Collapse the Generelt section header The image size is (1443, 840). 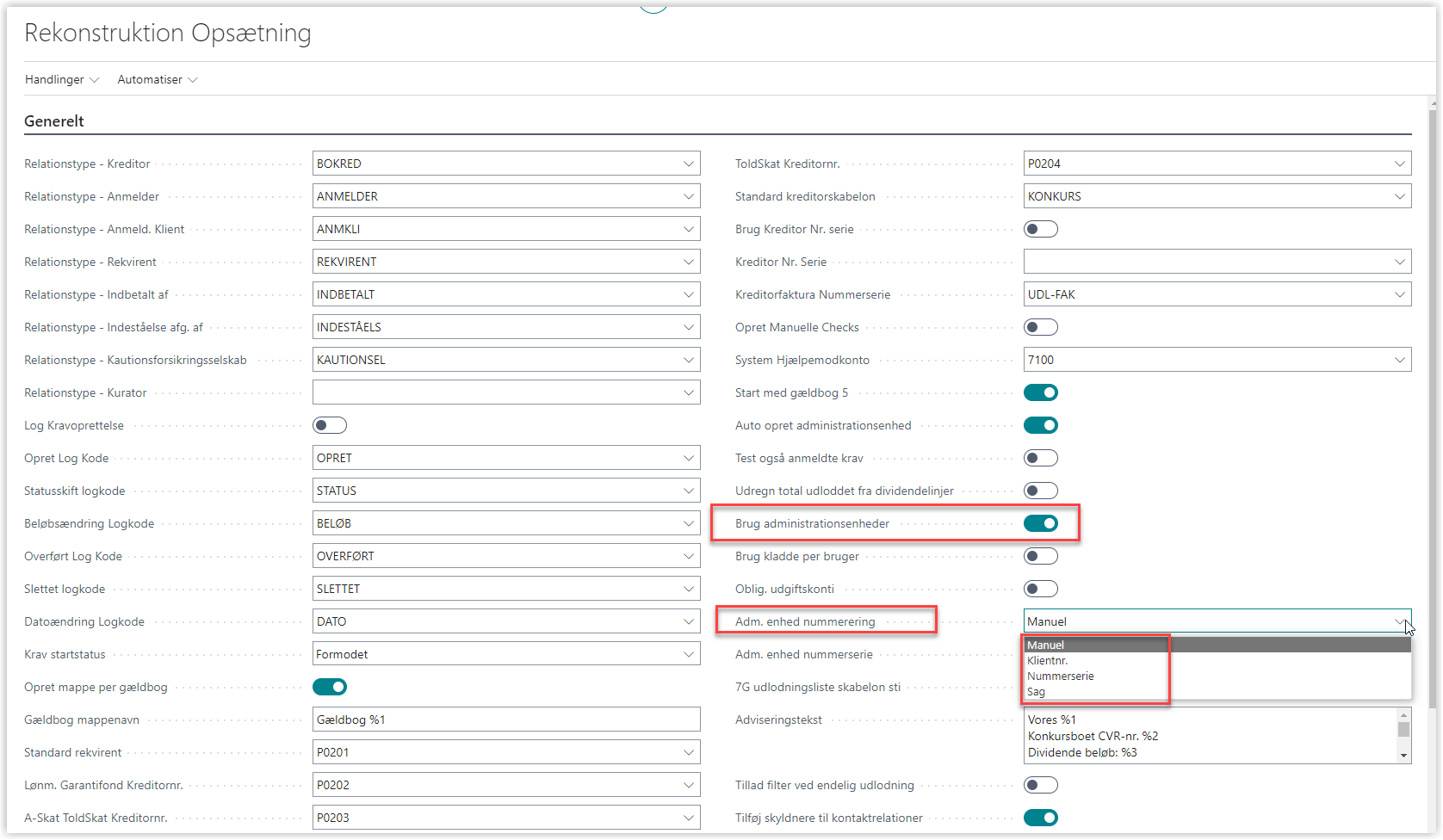54,121
